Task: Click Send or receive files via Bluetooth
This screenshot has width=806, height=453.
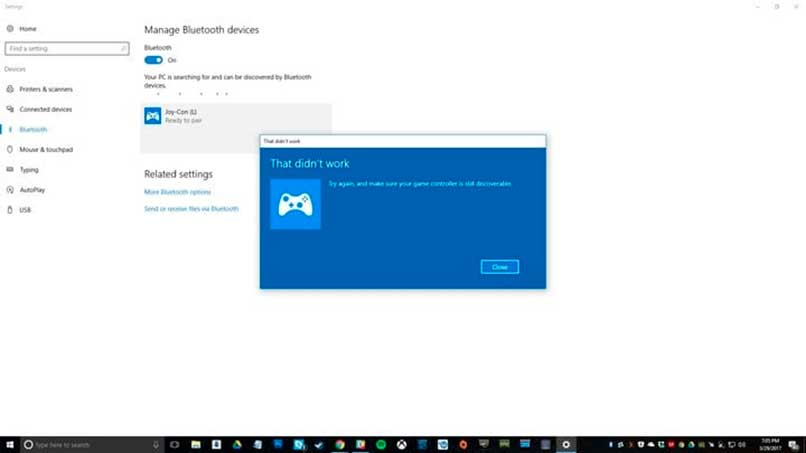Action: click(191, 209)
